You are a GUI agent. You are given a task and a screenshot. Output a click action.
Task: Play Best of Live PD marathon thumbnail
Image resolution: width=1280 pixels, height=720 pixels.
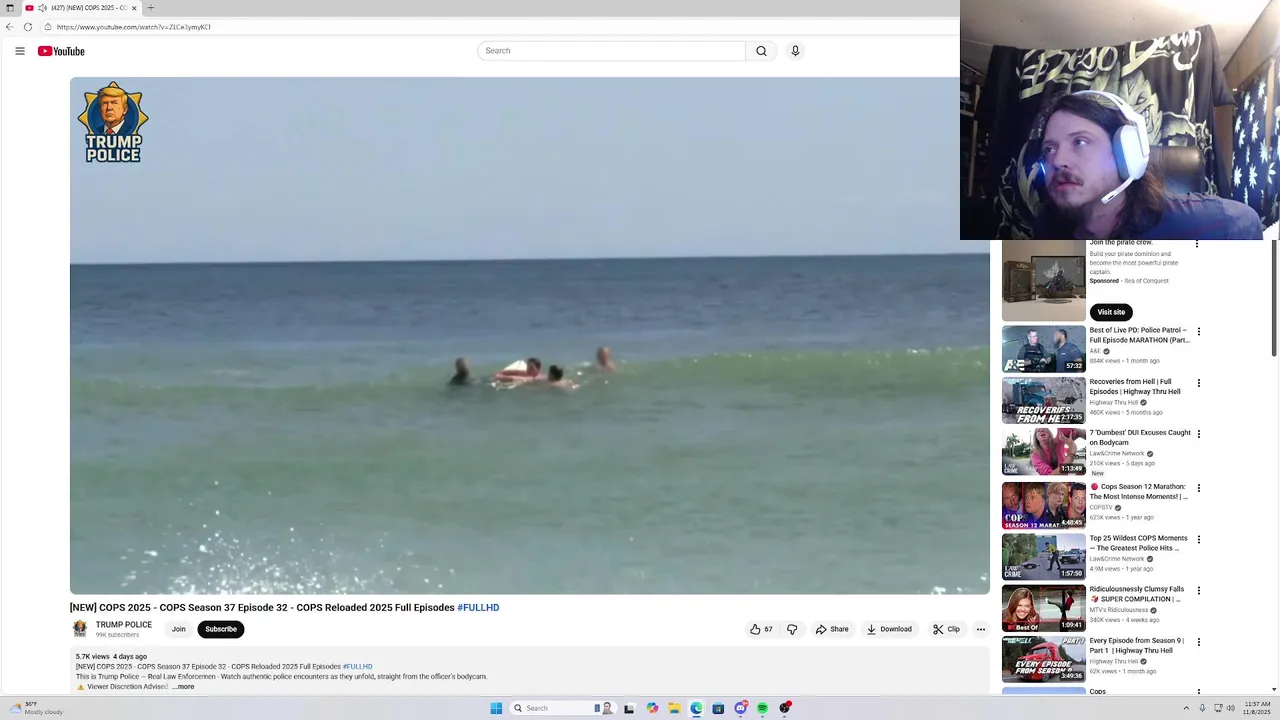[1044, 349]
